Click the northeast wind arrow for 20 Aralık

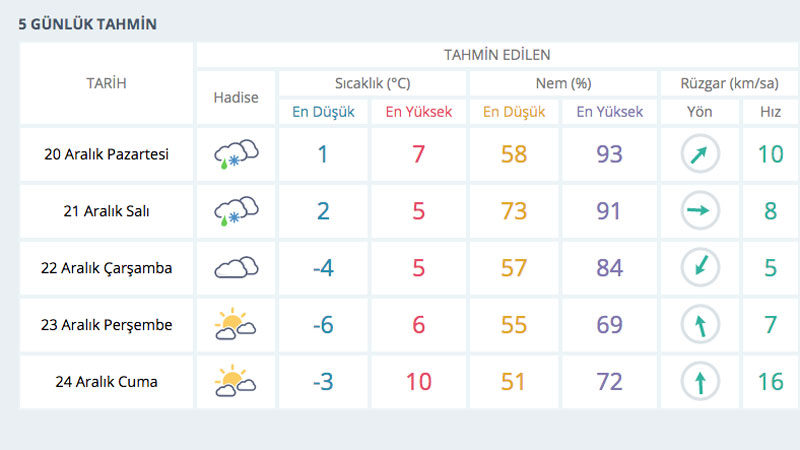[x=699, y=155]
